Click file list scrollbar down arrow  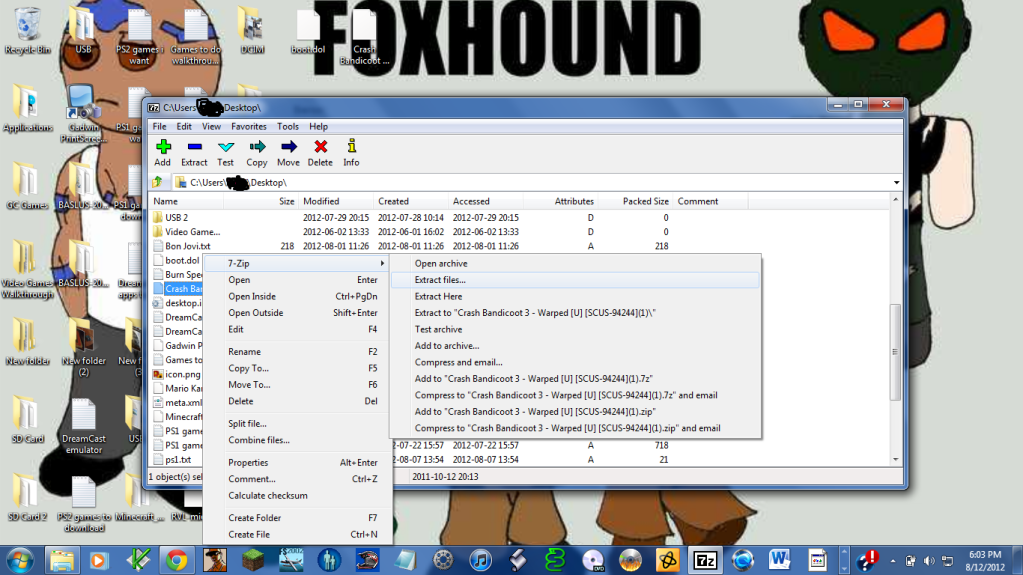click(896, 459)
